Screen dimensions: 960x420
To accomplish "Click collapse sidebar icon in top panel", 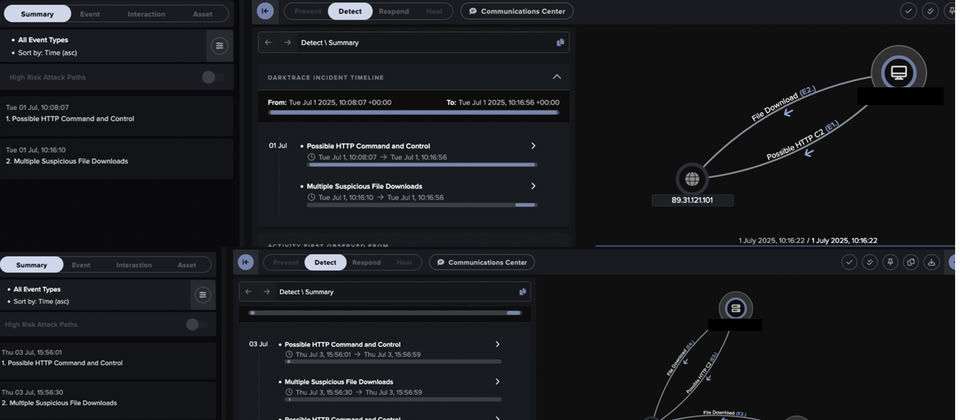I will [x=264, y=11].
